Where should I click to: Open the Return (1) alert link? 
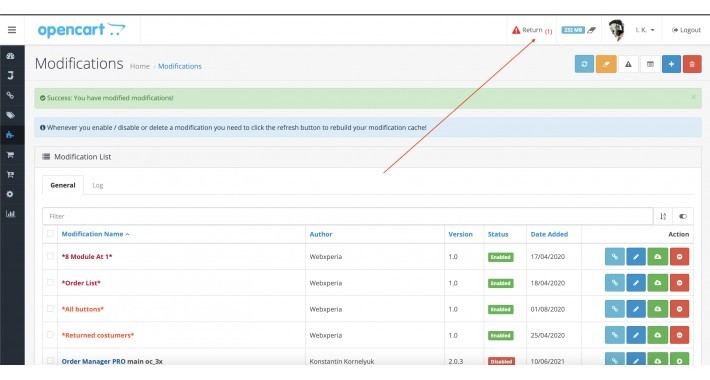[x=532, y=30]
